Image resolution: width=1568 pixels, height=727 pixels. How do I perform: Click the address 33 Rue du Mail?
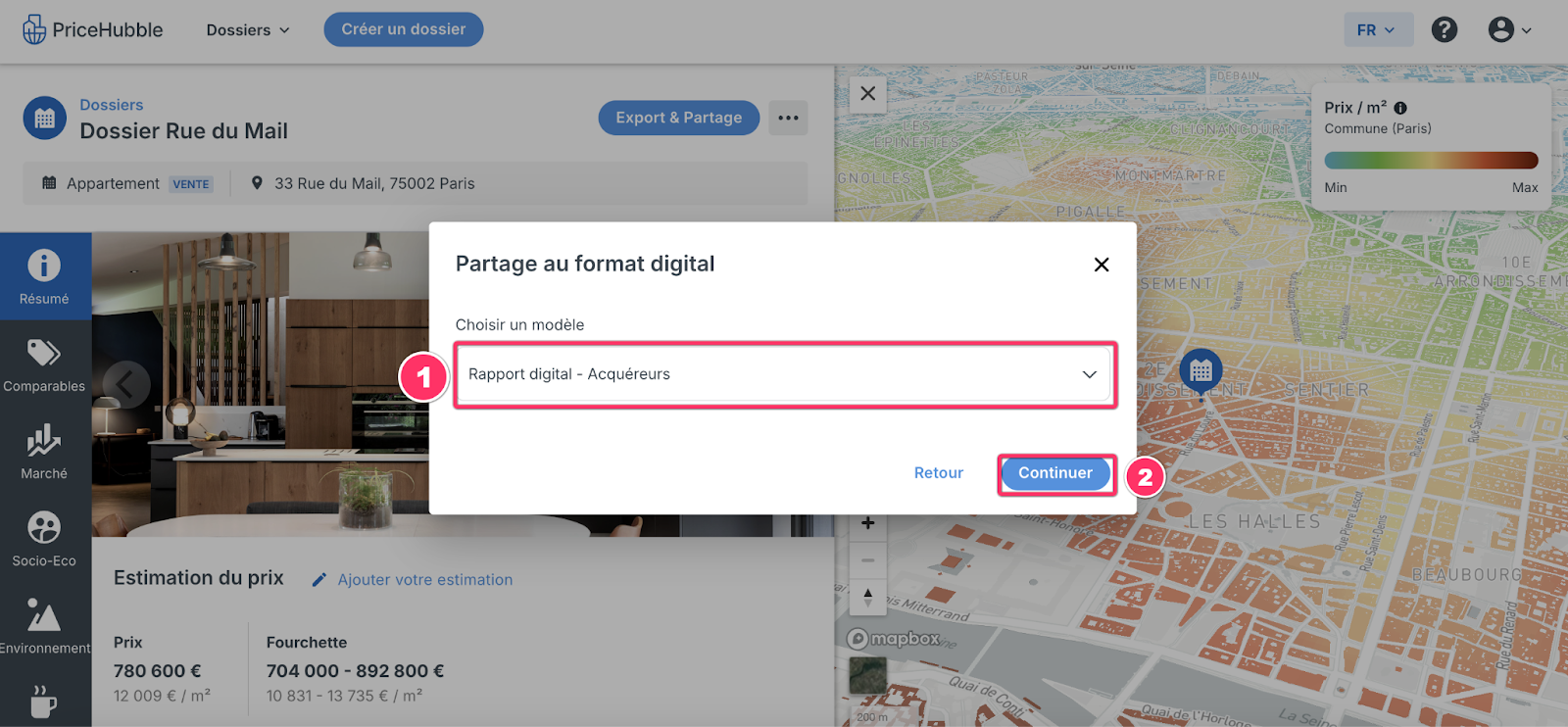374,183
